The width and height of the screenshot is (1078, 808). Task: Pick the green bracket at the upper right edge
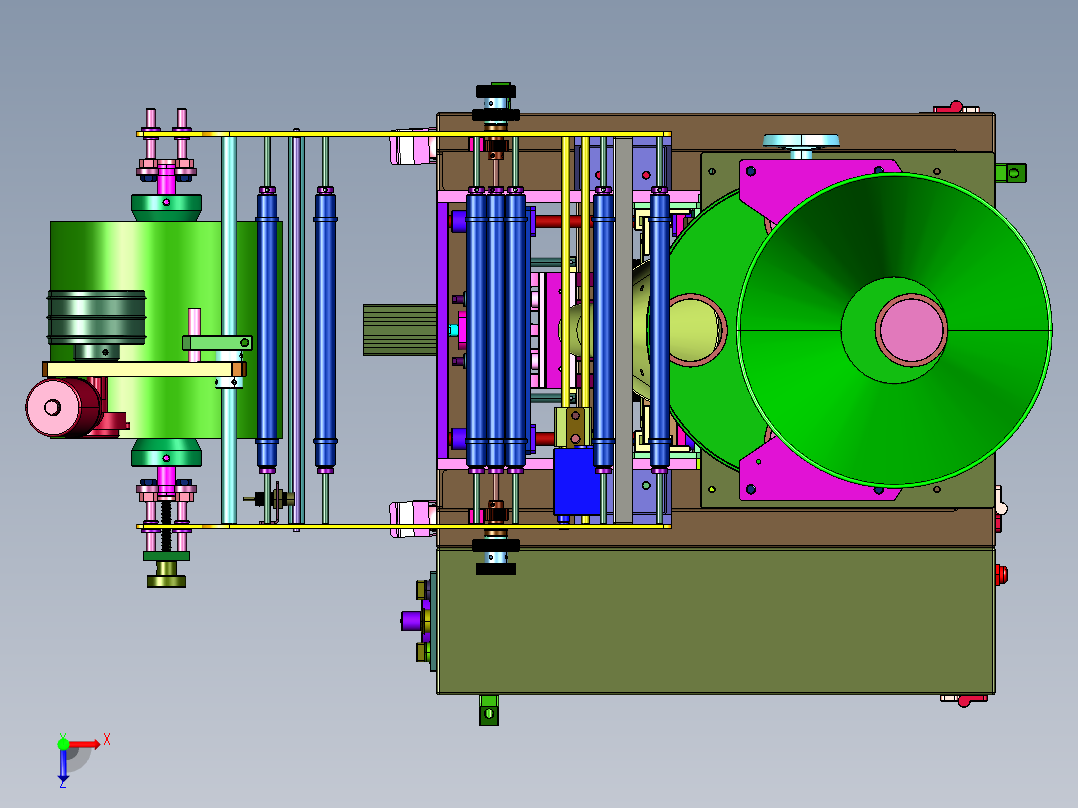click(1011, 173)
